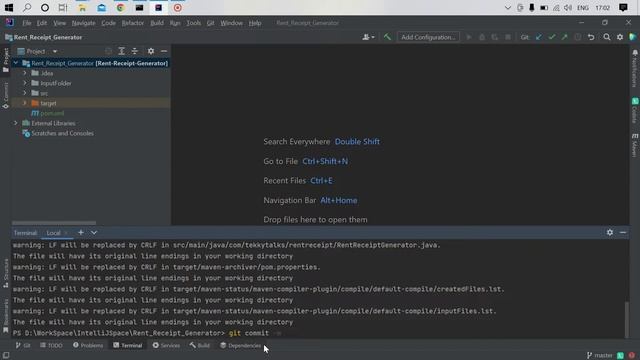640x360 pixels.
Task: Open Project panel options gear
Action: (151, 51)
